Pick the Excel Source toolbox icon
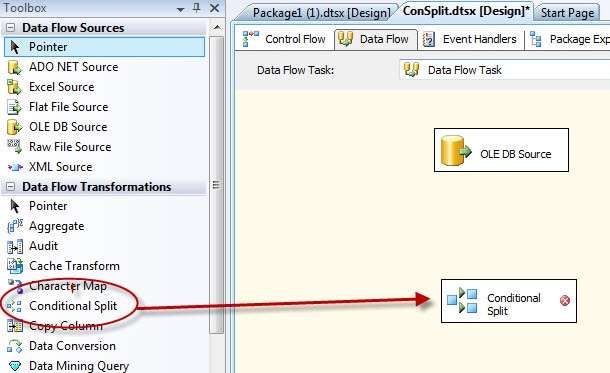 (x=14, y=87)
